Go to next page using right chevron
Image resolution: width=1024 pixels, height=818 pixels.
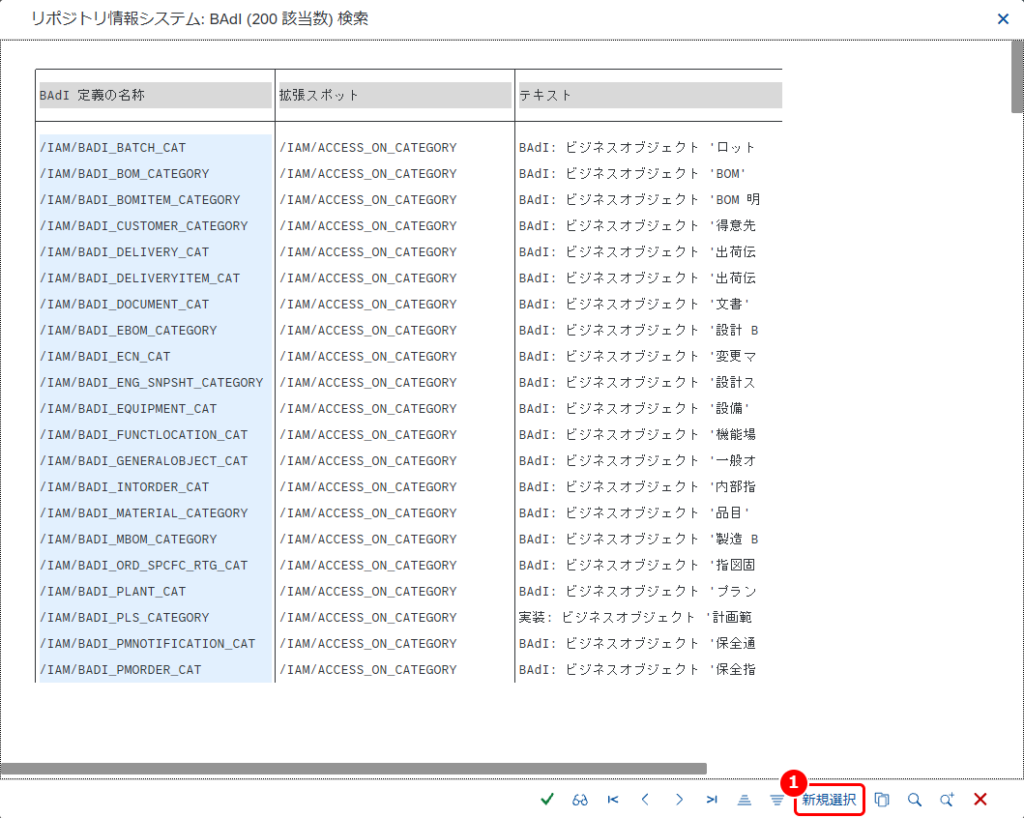point(679,799)
